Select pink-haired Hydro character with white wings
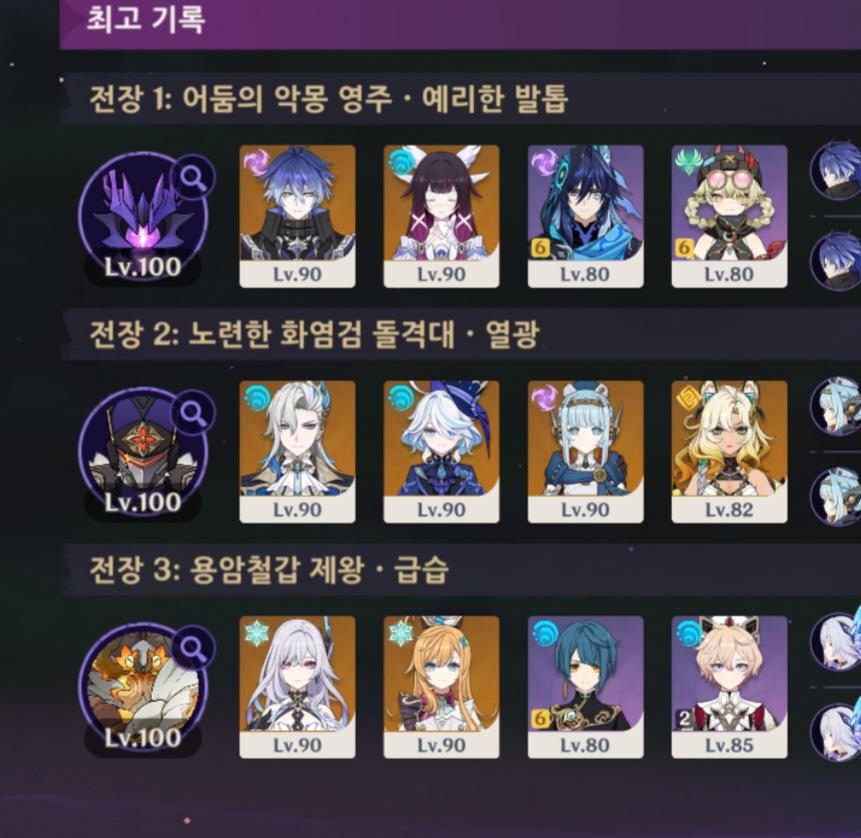Image resolution: width=861 pixels, height=838 pixels. 441,216
